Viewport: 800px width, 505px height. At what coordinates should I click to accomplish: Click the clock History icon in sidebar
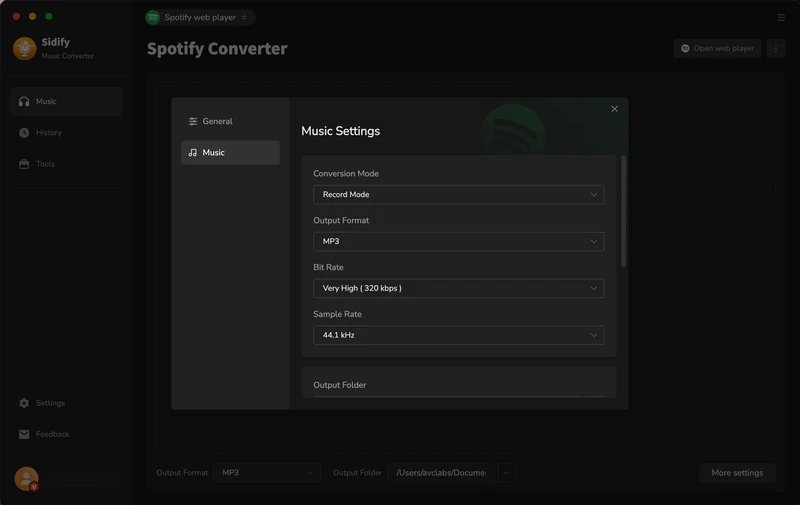(x=24, y=133)
